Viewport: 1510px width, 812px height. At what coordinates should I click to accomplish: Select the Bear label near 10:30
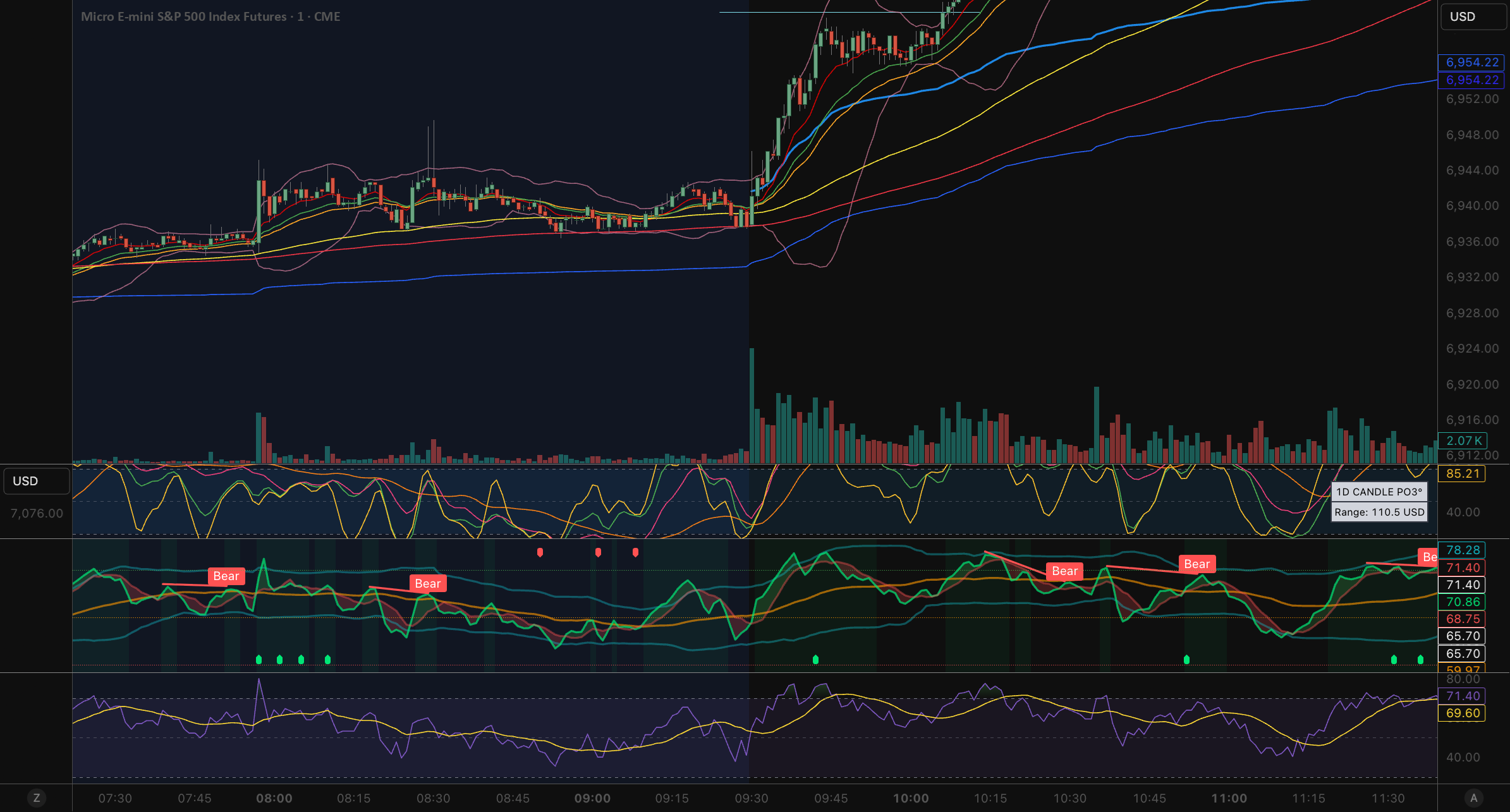1065,572
